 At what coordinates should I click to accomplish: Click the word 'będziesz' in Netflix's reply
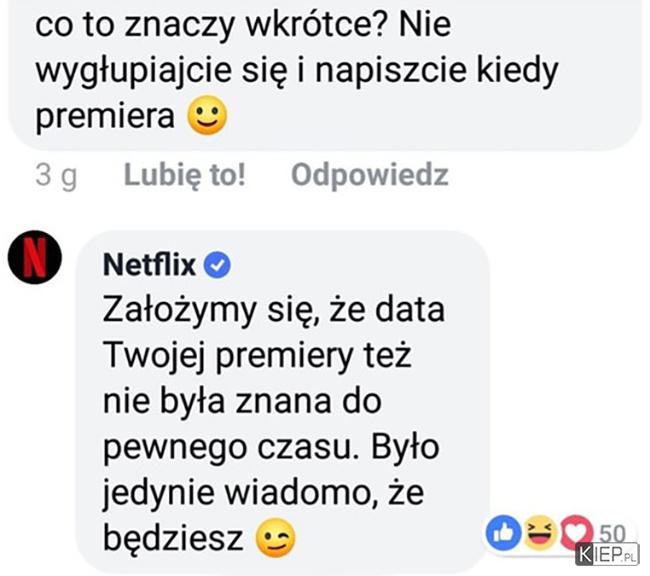(x=173, y=539)
